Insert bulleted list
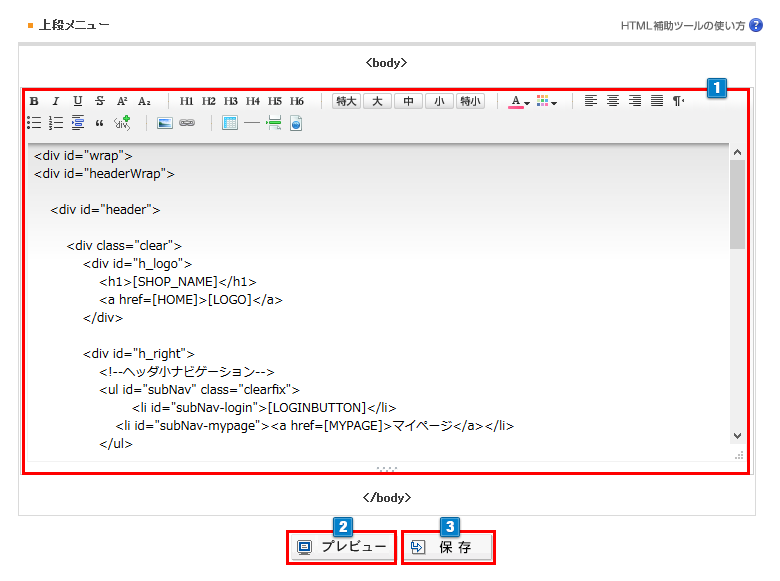Screen dimensions: 780x581 (34, 123)
